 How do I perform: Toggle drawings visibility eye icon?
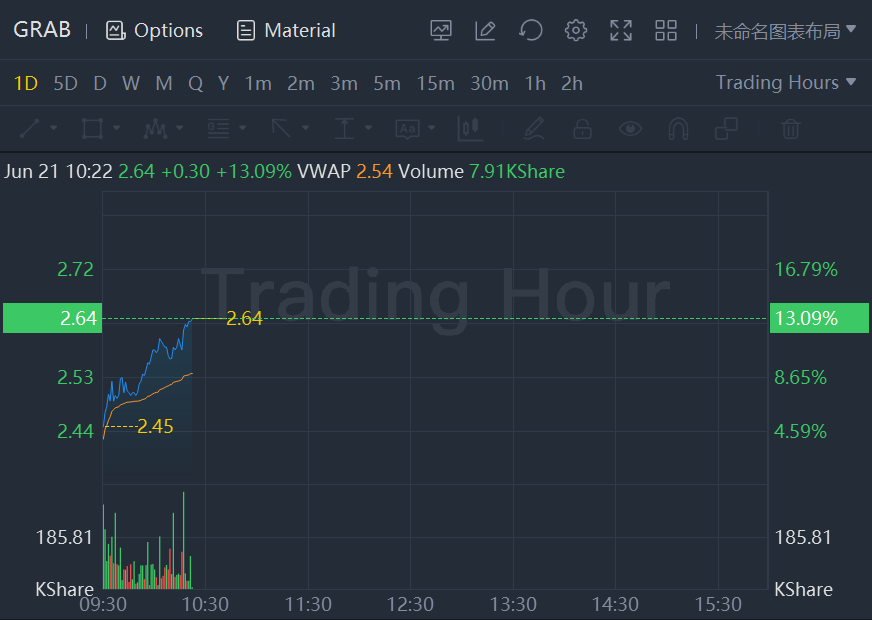[x=630, y=128]
